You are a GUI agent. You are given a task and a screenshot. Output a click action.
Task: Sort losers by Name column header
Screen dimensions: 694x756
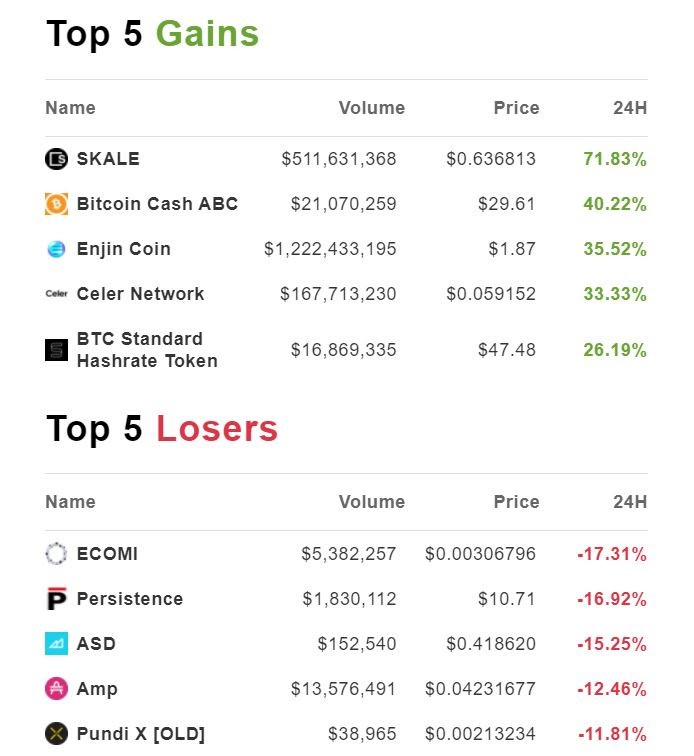point(70,502)
